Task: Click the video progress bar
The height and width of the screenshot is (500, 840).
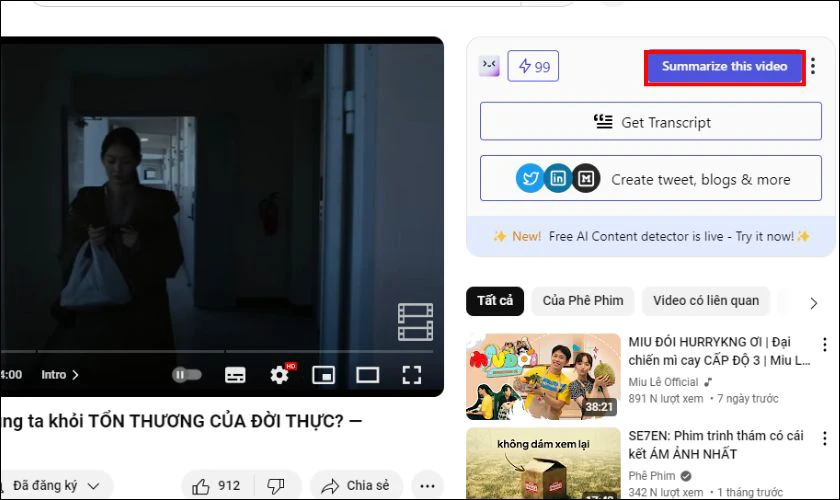Action: [217, 352]
